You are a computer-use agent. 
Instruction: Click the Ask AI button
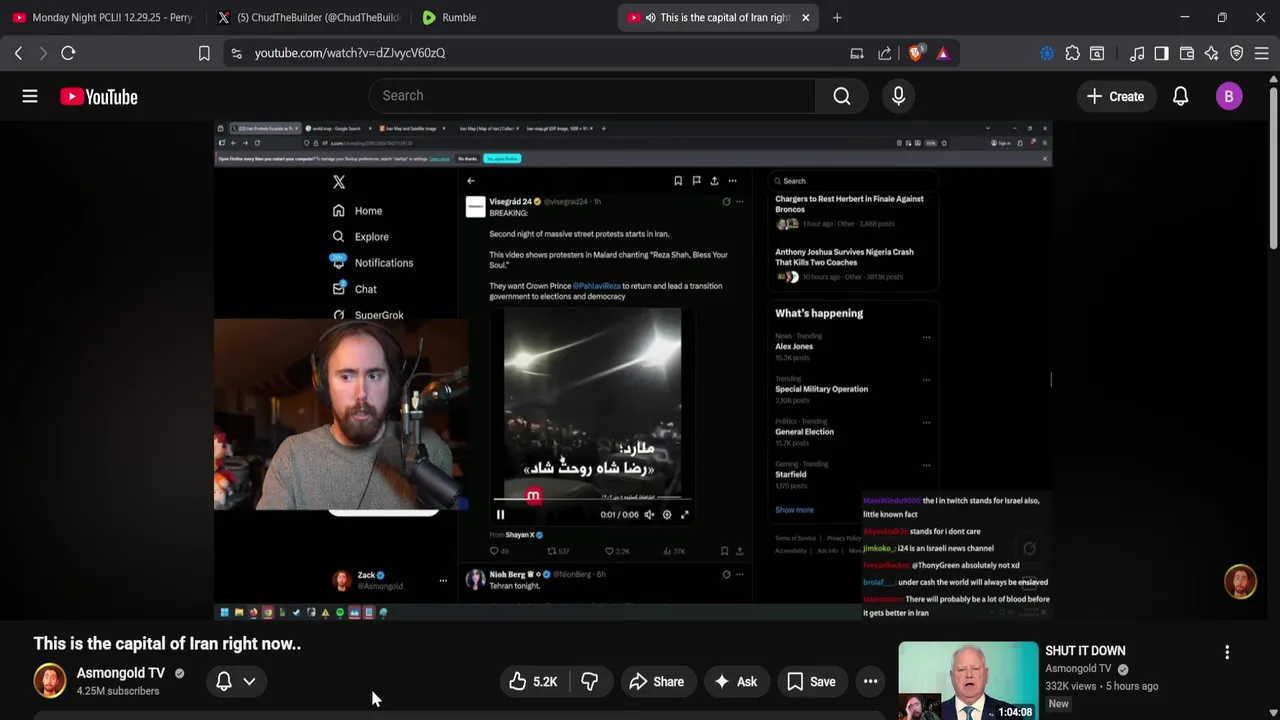click(735, 682)
